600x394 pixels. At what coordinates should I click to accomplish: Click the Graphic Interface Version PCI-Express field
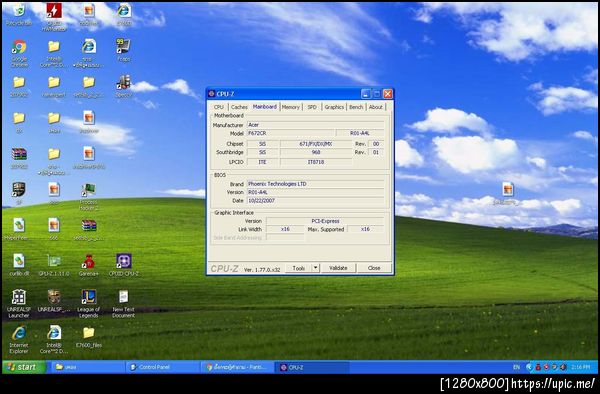325,221
